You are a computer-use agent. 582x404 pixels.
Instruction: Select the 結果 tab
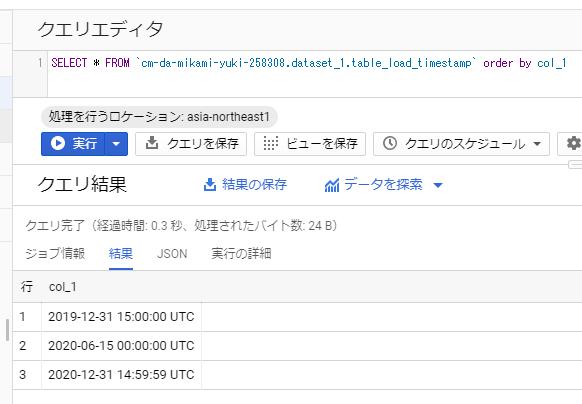pyautogui.click(x=121, y=254)
